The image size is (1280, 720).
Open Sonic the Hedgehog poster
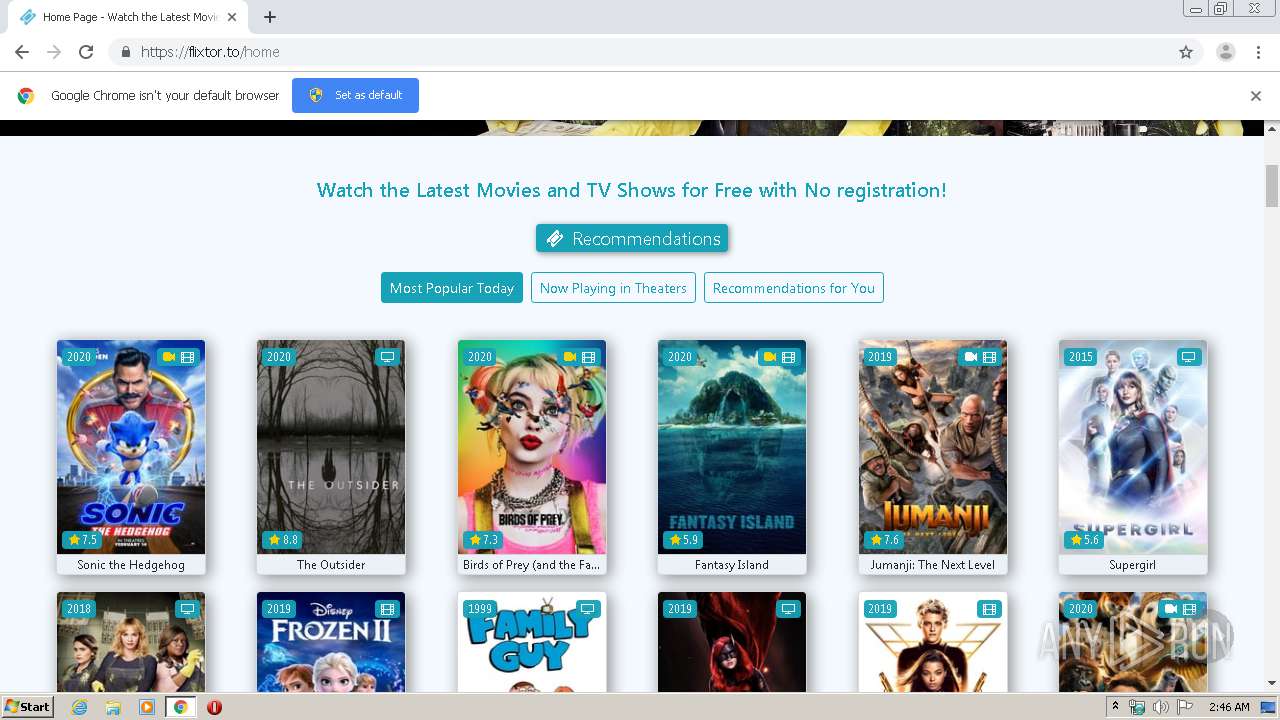pyautogui.click(x=131, y=447)
